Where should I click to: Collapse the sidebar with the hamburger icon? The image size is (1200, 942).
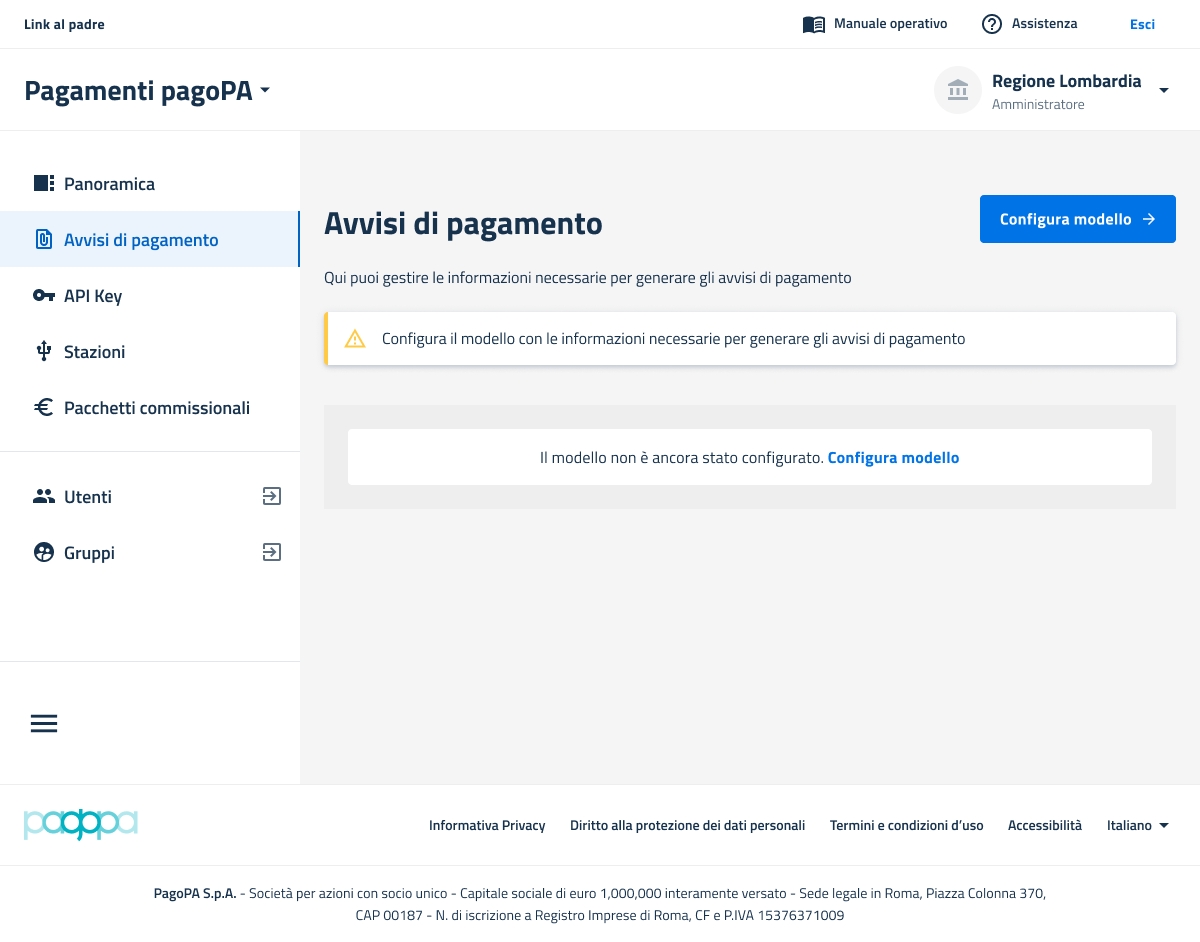click(44, 724)
